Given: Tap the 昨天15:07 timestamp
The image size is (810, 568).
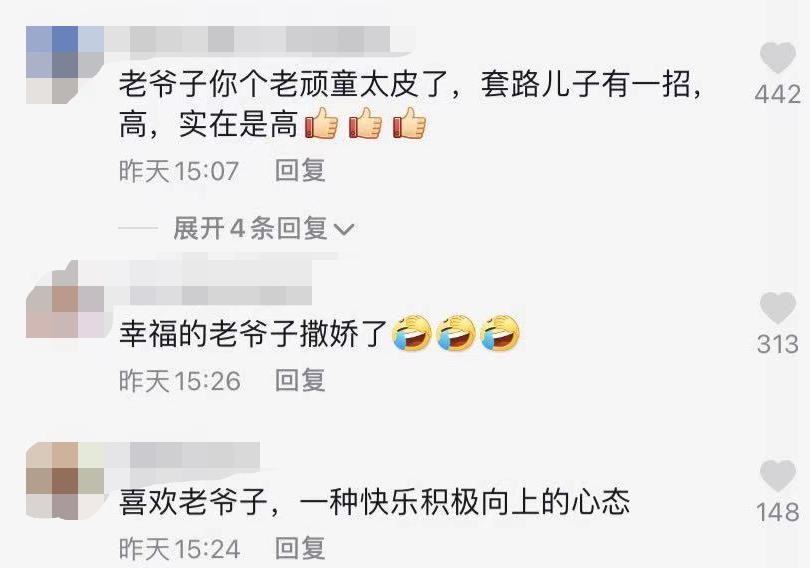Looking at the screenshot, I should click(x=179, y=171).
